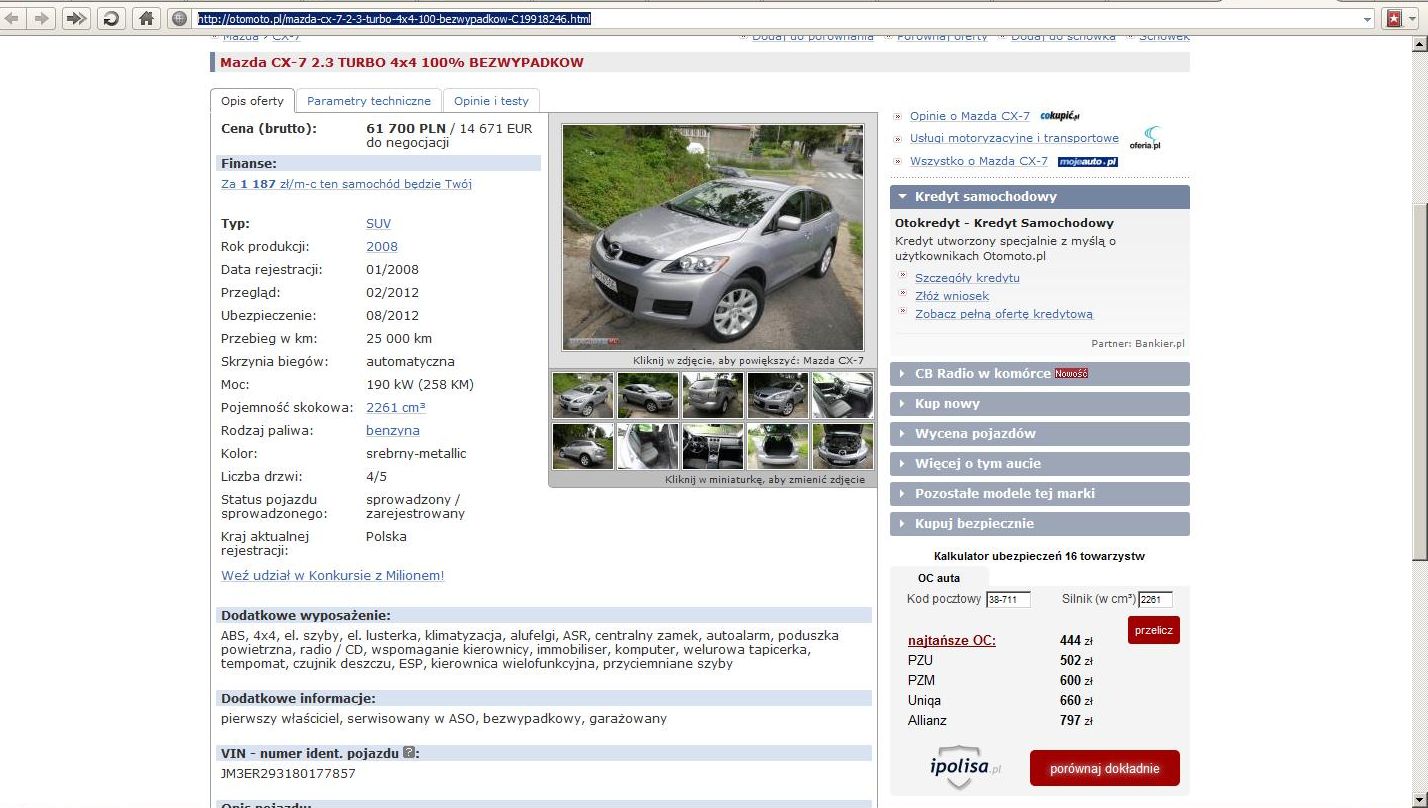This screenshot has width=1428, height=808.
Task: Click the 2261 cm³ engine capacity link
Action: (396, 408)
